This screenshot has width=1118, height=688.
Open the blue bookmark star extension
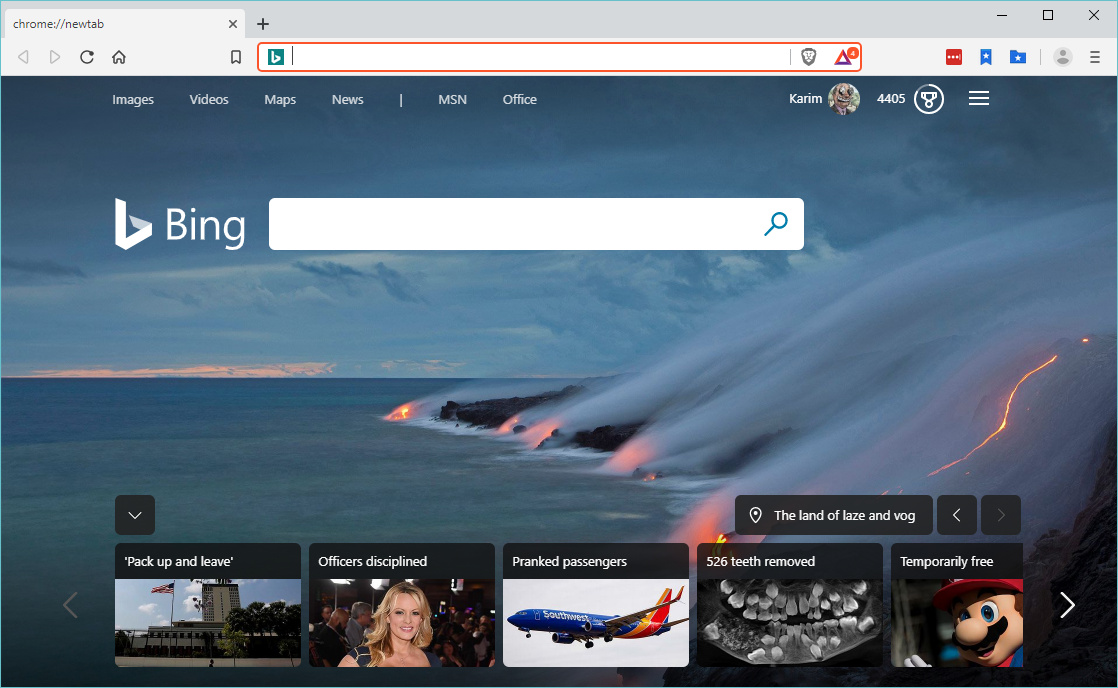click(986, 57)
